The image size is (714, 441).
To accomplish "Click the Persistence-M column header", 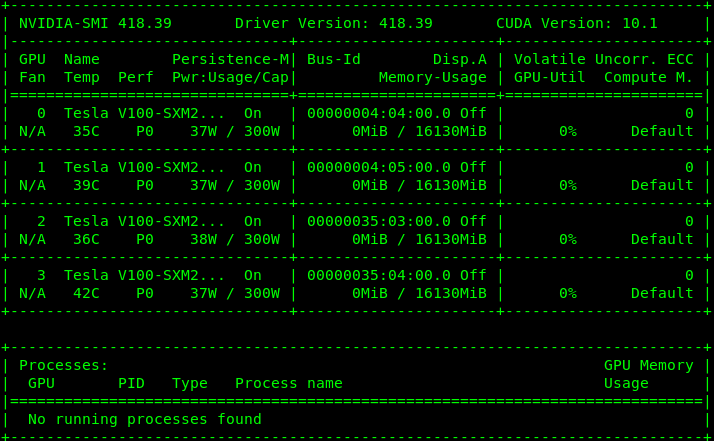I will coord(230,59).
